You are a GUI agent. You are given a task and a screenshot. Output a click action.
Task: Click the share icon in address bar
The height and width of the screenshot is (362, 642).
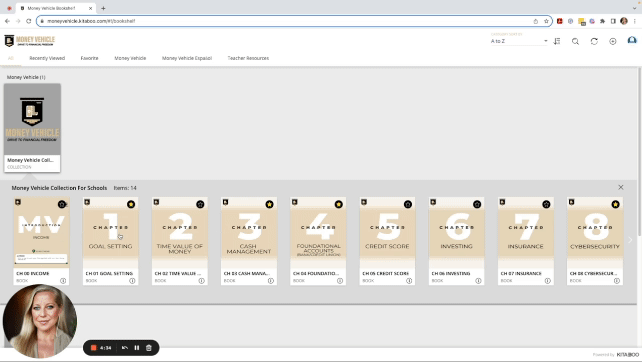(536, 21)
